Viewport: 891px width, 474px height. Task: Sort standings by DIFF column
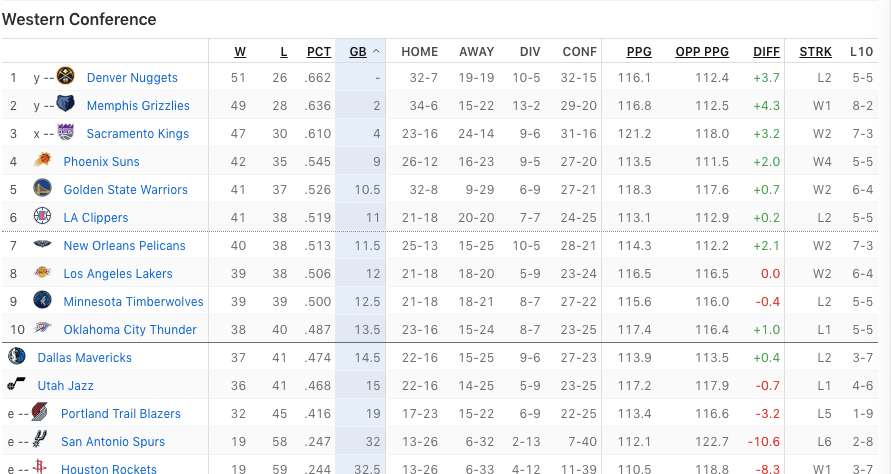tap(767, 52)
